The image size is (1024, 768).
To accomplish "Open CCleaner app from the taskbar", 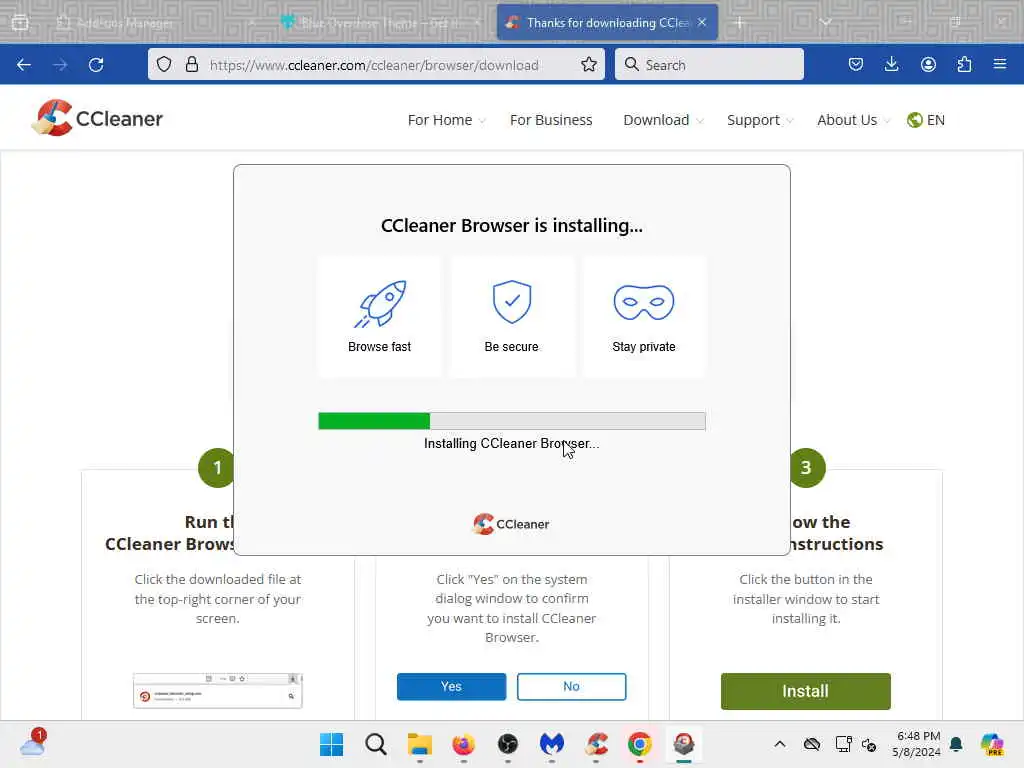I will [596, 744].
